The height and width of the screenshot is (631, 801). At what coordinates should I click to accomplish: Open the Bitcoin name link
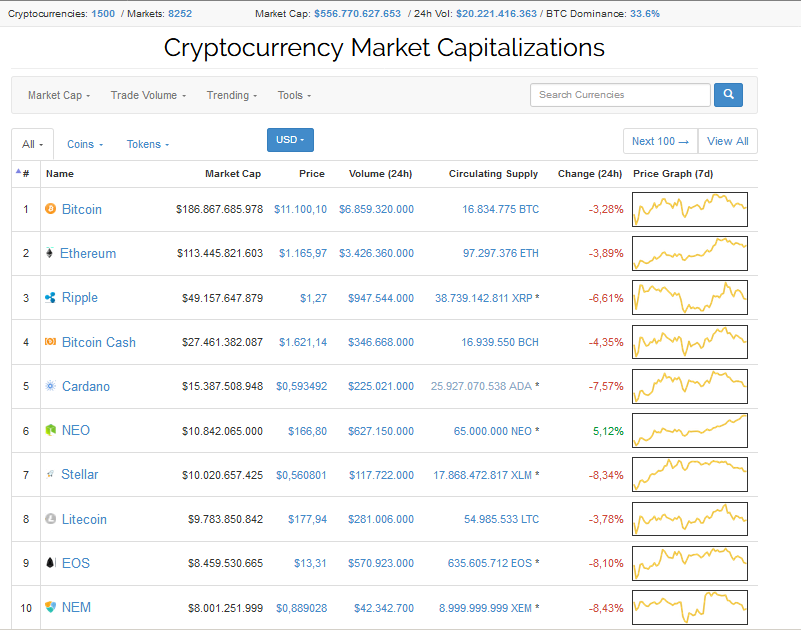[x=82, y=209]
